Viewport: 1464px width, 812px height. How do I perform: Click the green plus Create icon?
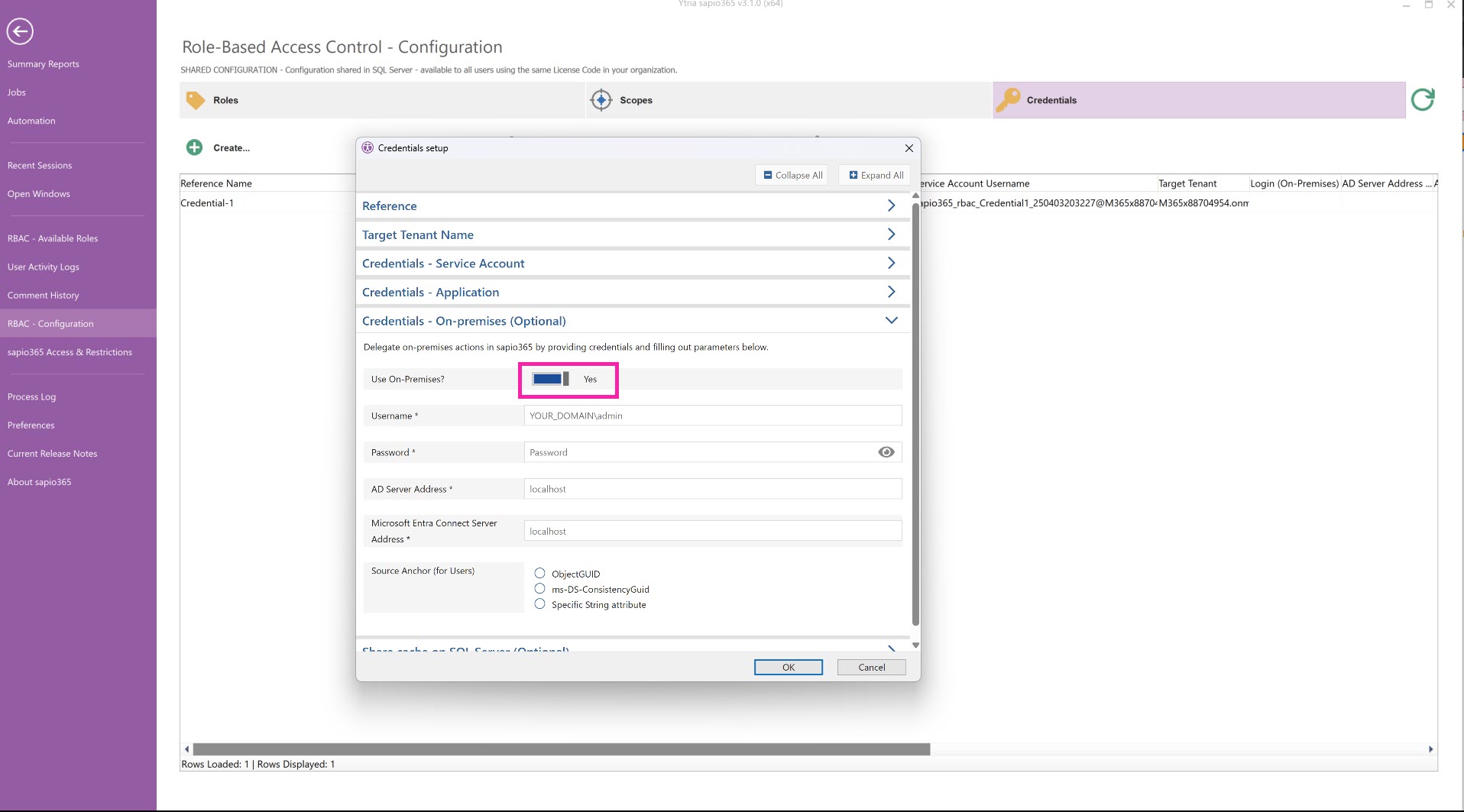click(195, 147)
